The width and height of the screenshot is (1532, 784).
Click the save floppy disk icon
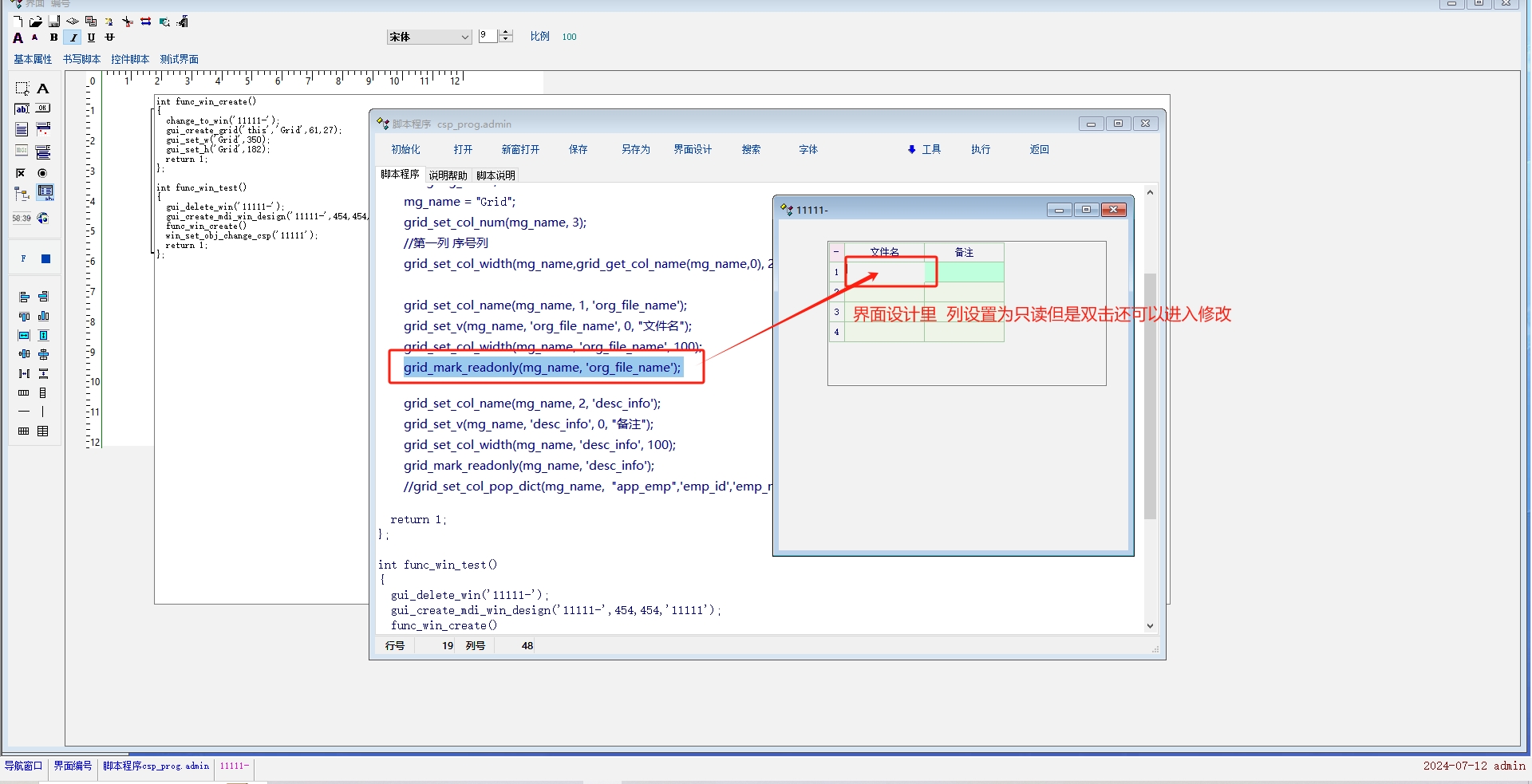coord(54,22)
